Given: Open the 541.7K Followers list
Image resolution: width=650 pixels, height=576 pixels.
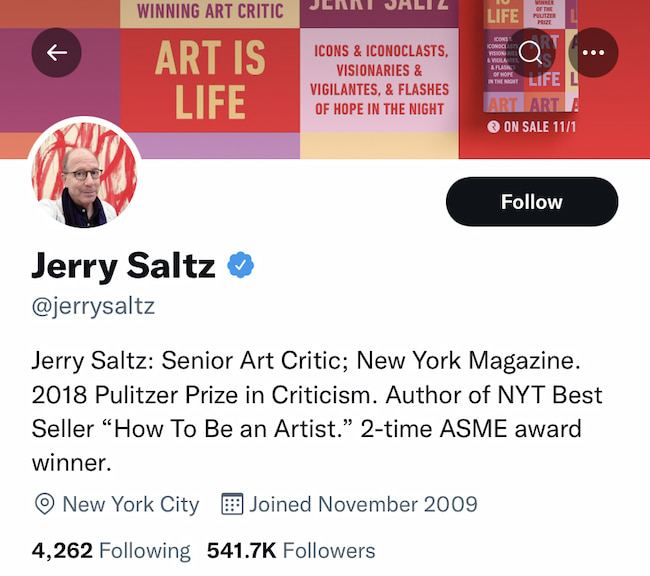Looking at the screenshot, I should 291,550.
